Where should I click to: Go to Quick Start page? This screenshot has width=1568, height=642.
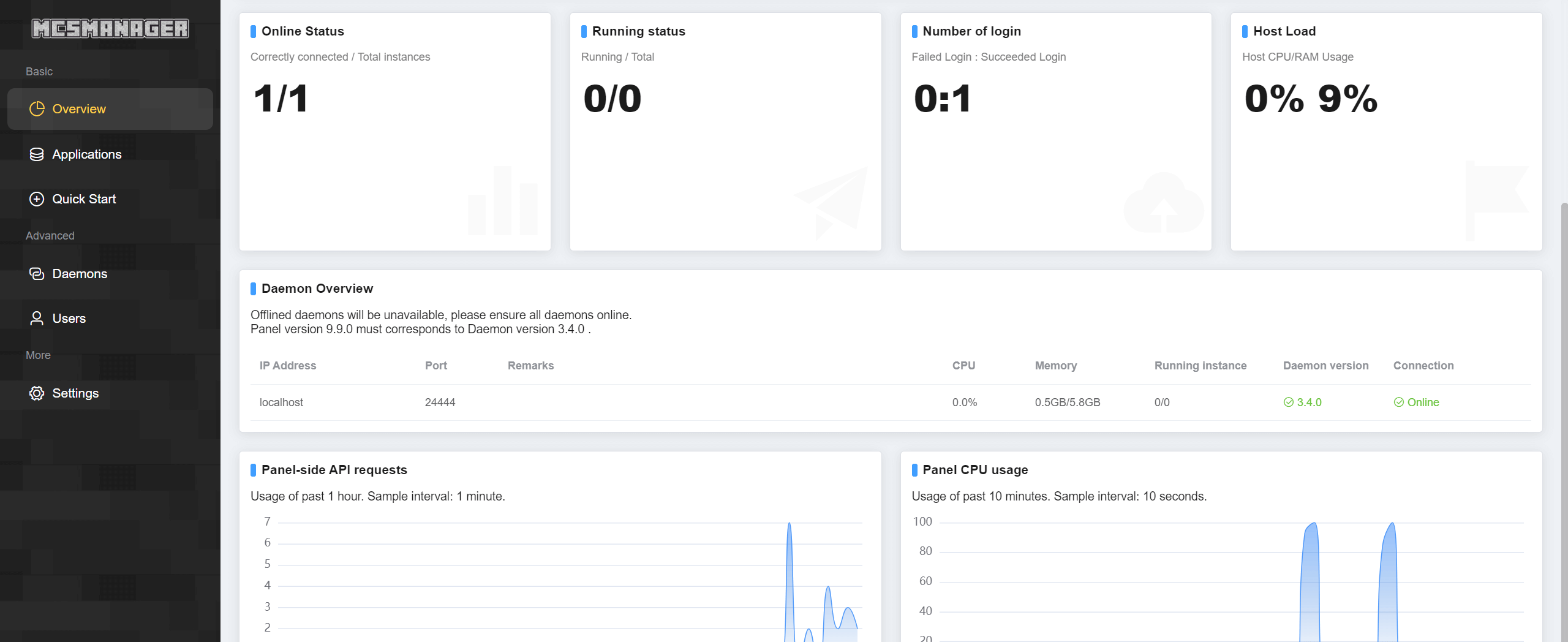110,198
